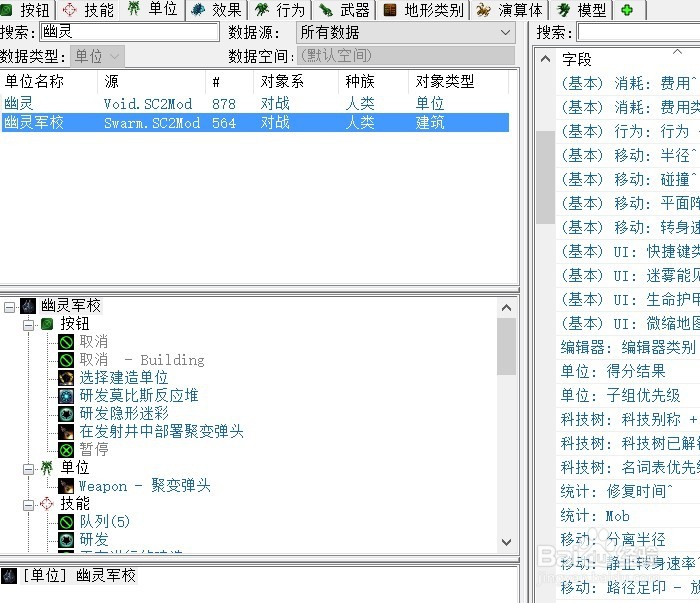Select field 单位: 子组优先级
This screenshot has width=700, height=603.
pyautogui.click(x=629, y=395)
